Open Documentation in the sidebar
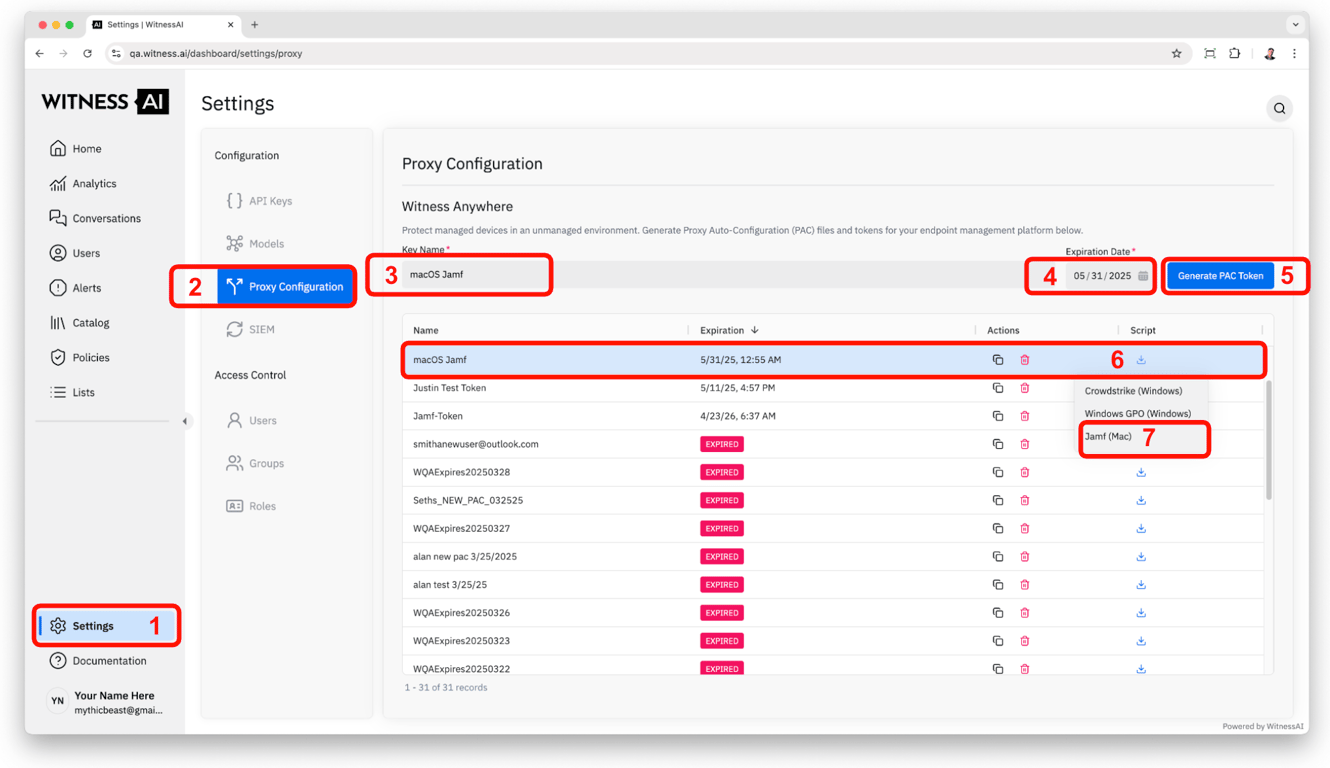The width and height of the screenshot is (1330, 768). pyautogui.click(x=109, y=661)
